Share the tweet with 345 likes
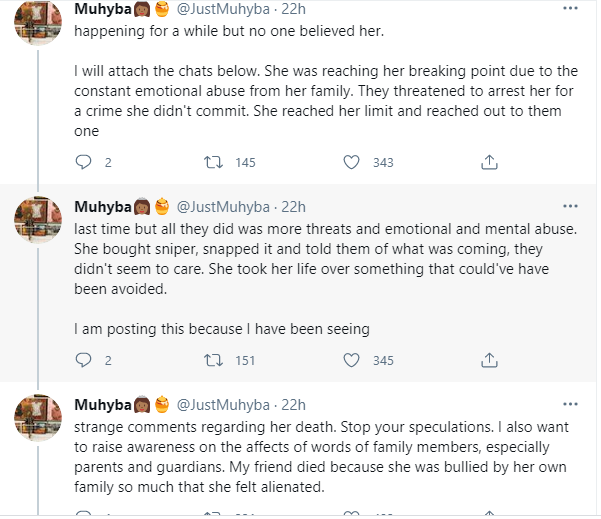The width and height of the screenshot is (601, 519). (x=490, y=360)
